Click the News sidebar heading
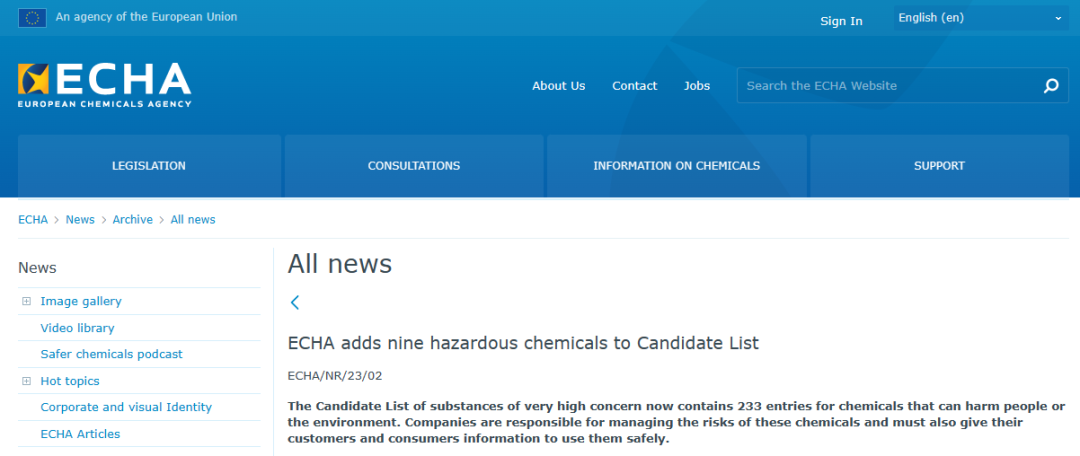Screen dimensions: 1080x456 pyautogui.click(x=37, y=268)
